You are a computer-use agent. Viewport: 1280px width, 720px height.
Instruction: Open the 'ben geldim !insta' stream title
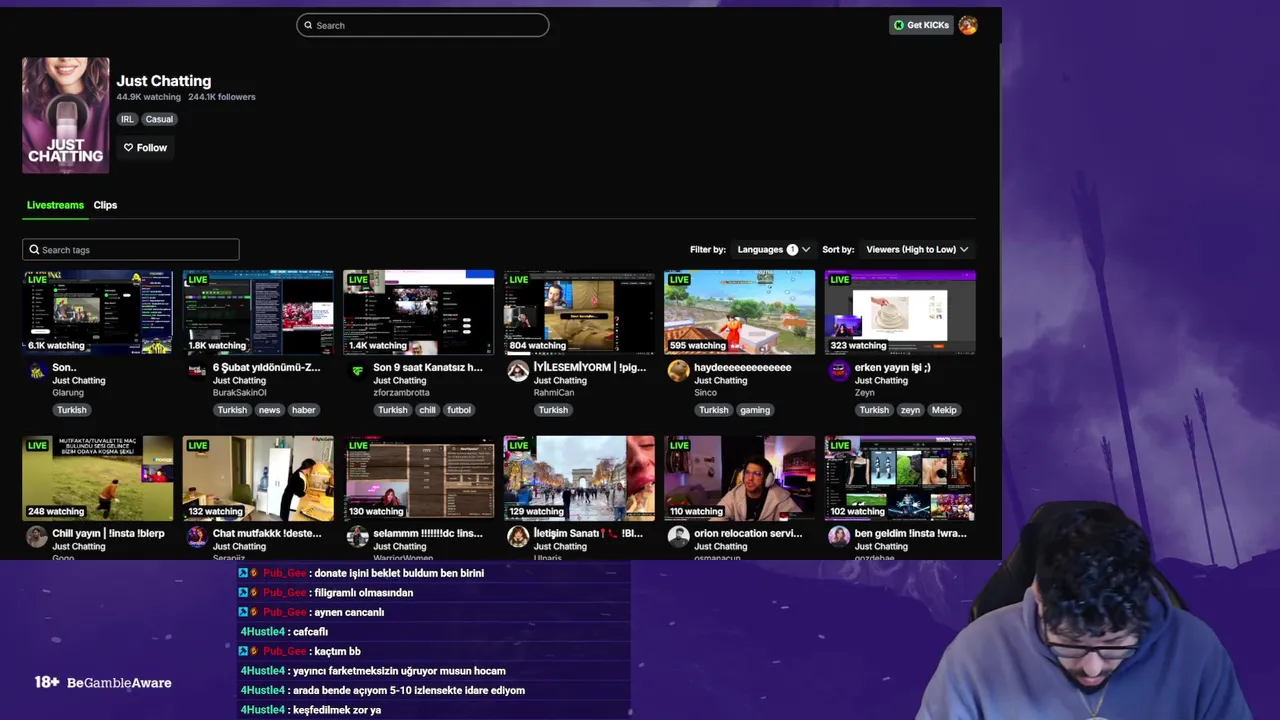pos(910,533)
